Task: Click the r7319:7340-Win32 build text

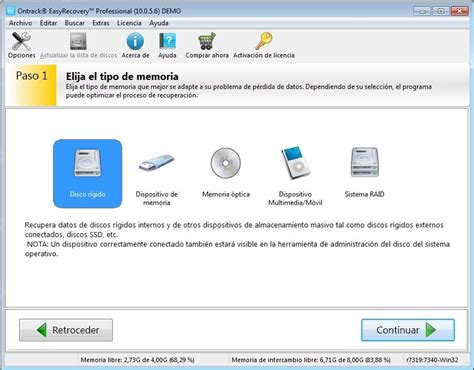Action: tap(432, 360)
